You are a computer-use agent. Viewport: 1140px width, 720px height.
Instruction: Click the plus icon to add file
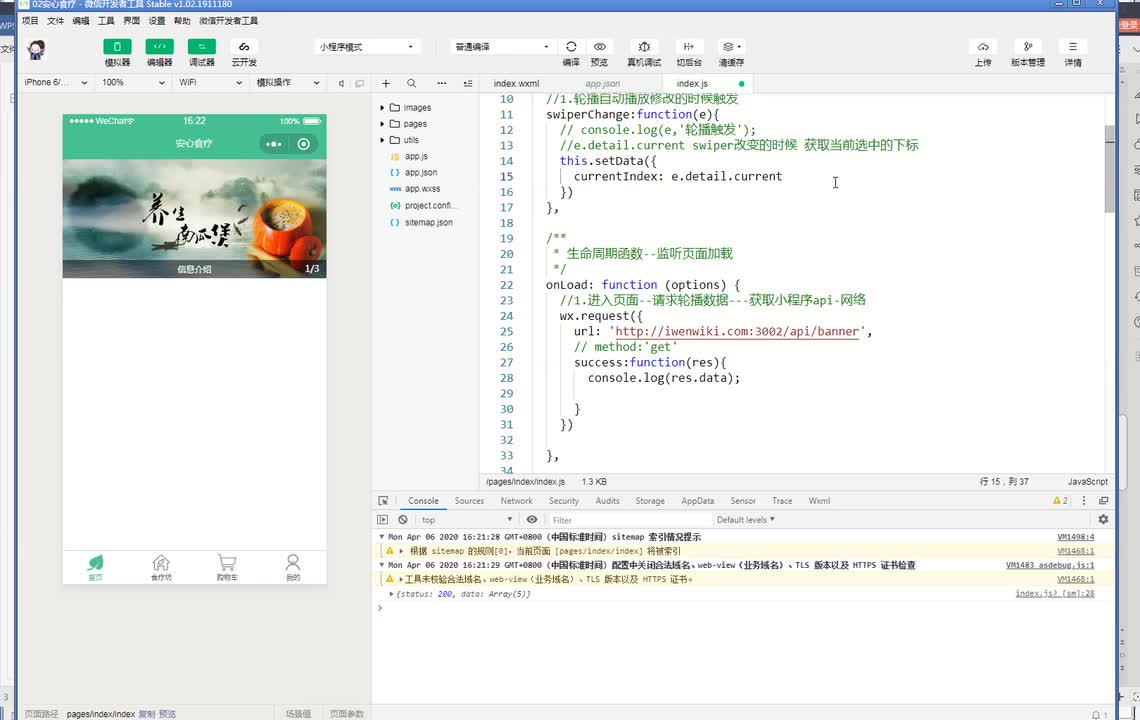pyautogui.click(x=386, y=83)
